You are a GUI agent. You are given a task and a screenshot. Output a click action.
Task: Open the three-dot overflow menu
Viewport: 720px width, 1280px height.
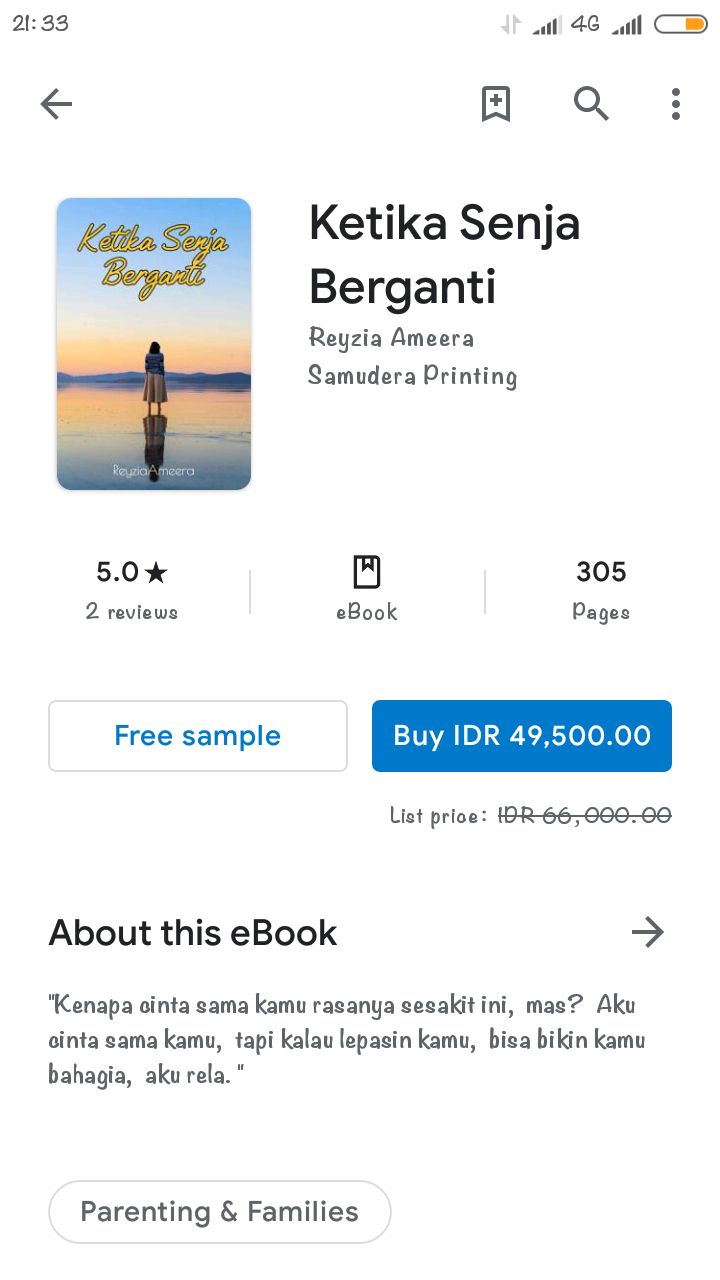676,104
